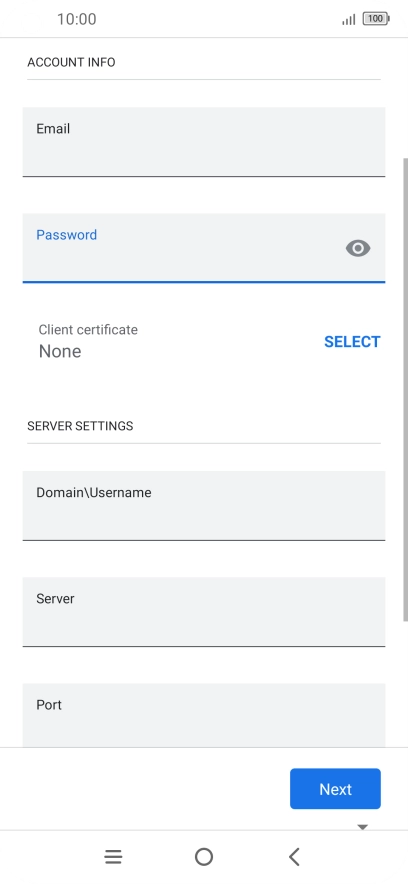Tap the Android back arrow
Image resolution: width=408 pixels, height=884 pixels.
(294, 857)
